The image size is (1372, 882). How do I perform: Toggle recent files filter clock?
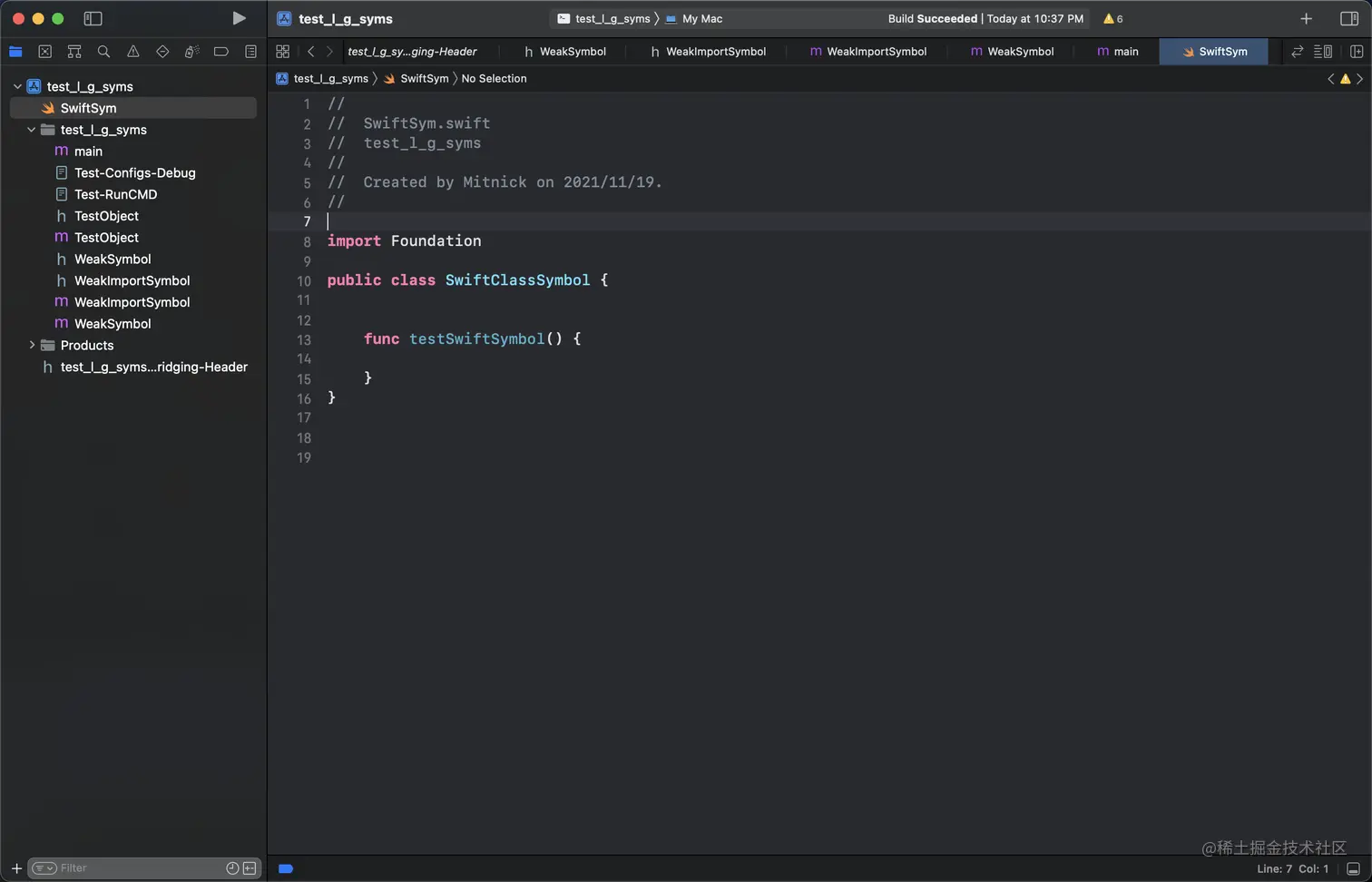[232, 868]
